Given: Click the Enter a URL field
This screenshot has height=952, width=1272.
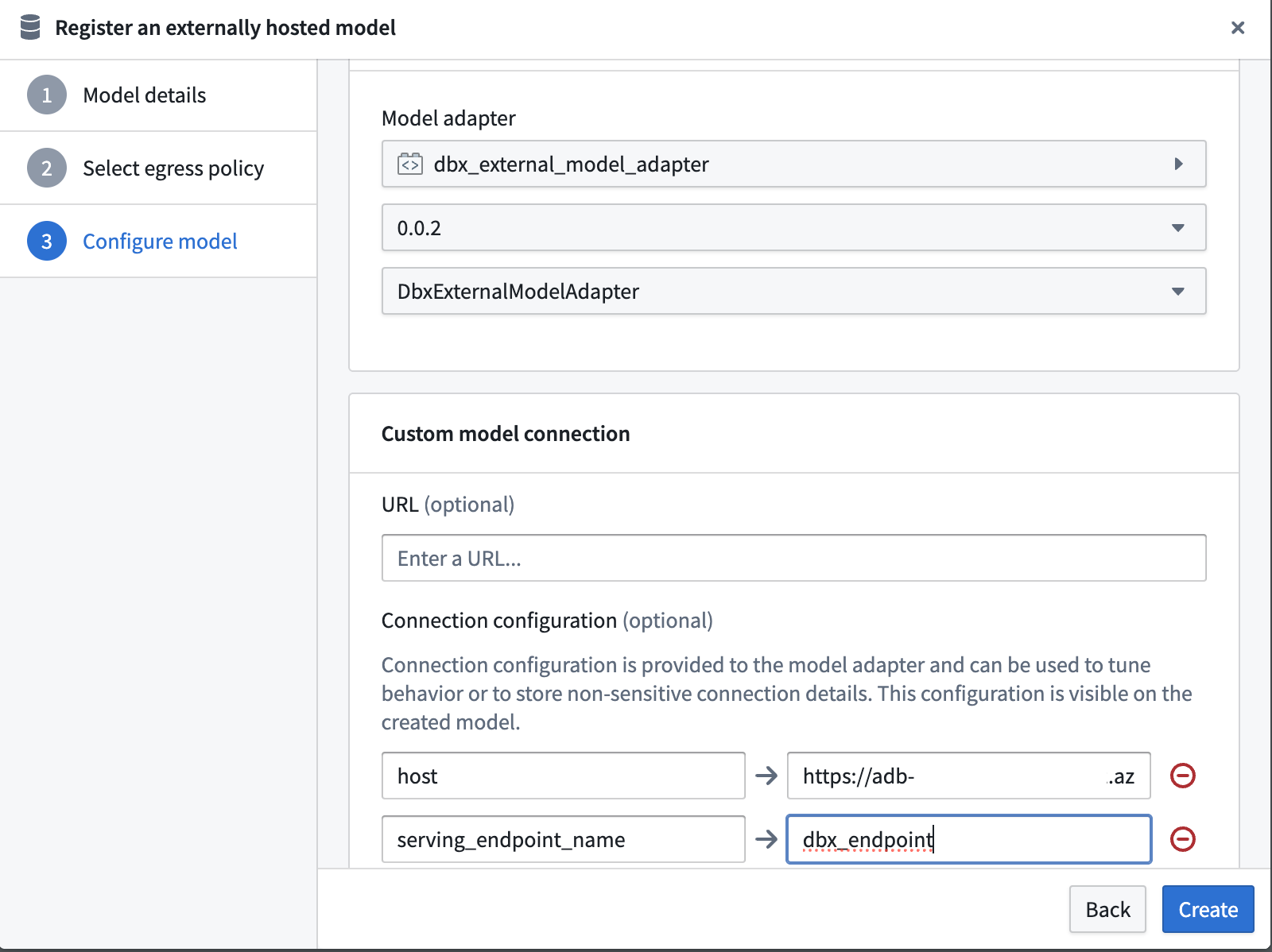Looking at the screenshot, I should (793, 558).
